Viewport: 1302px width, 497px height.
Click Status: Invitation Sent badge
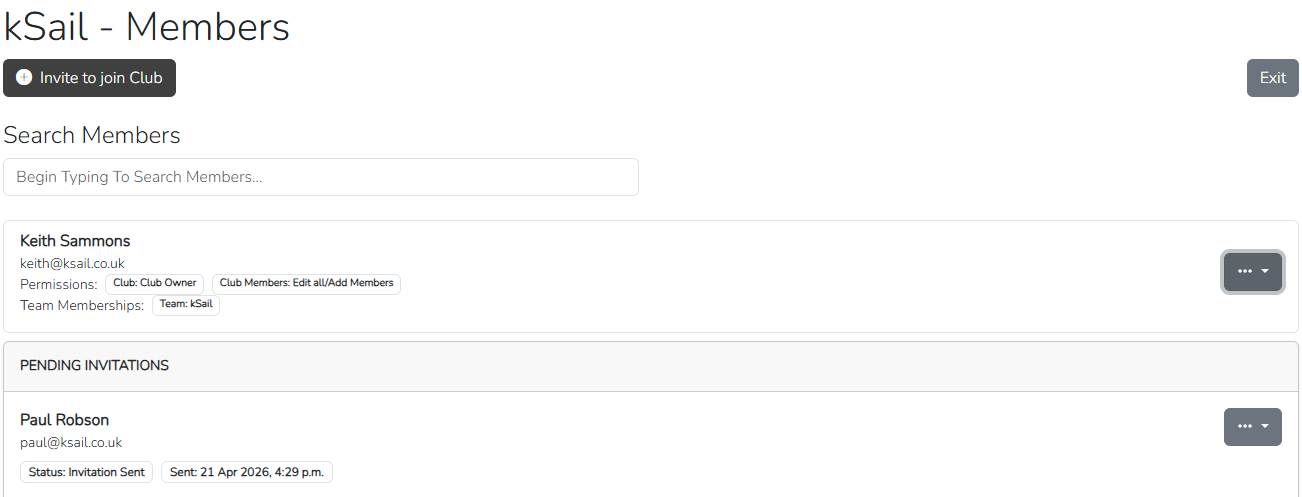click(x=86, y=472)
